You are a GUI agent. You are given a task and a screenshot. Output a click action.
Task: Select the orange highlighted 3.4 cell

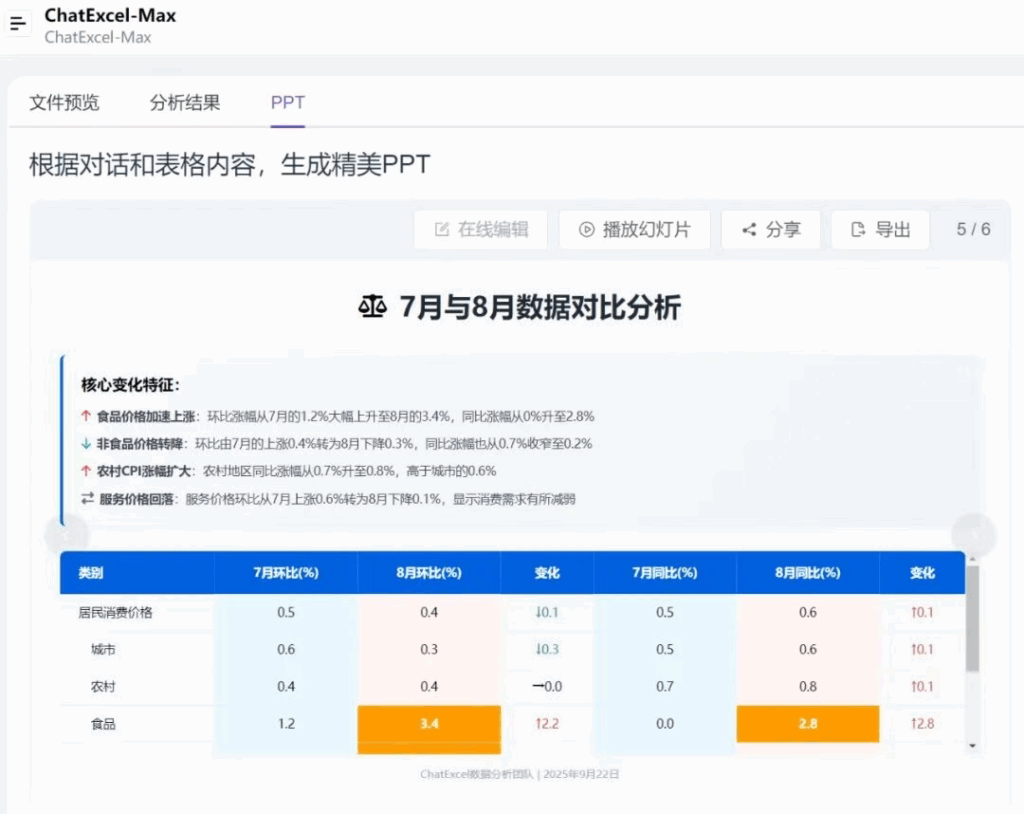pos(428,723)
